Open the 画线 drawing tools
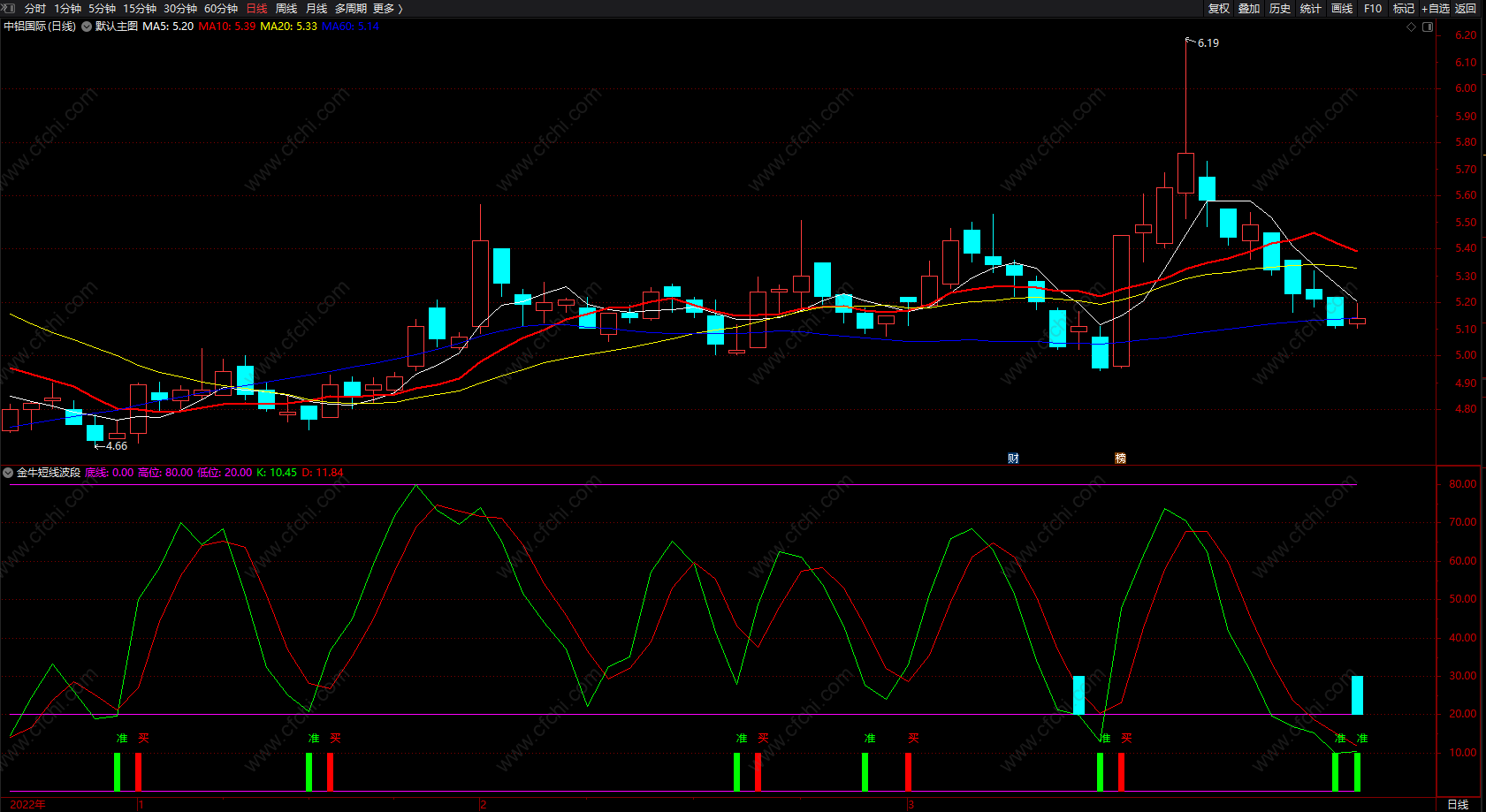This screenshot has width=1486, height=812. (x=1342, y=8)
